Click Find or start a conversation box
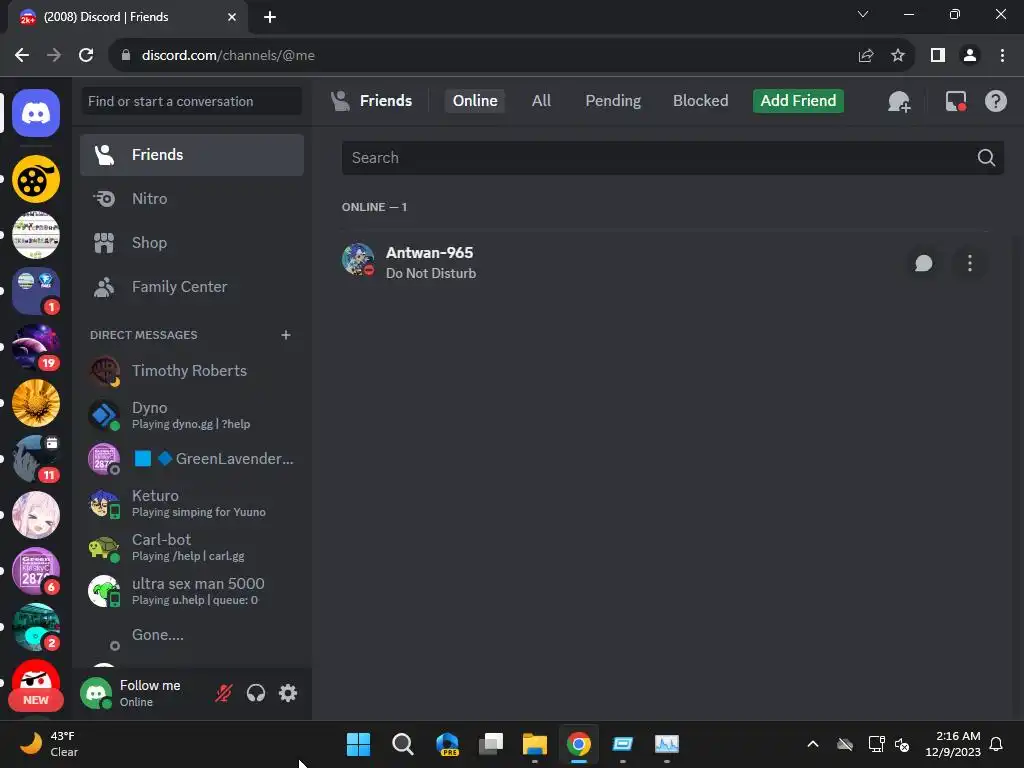 point(191,101)
